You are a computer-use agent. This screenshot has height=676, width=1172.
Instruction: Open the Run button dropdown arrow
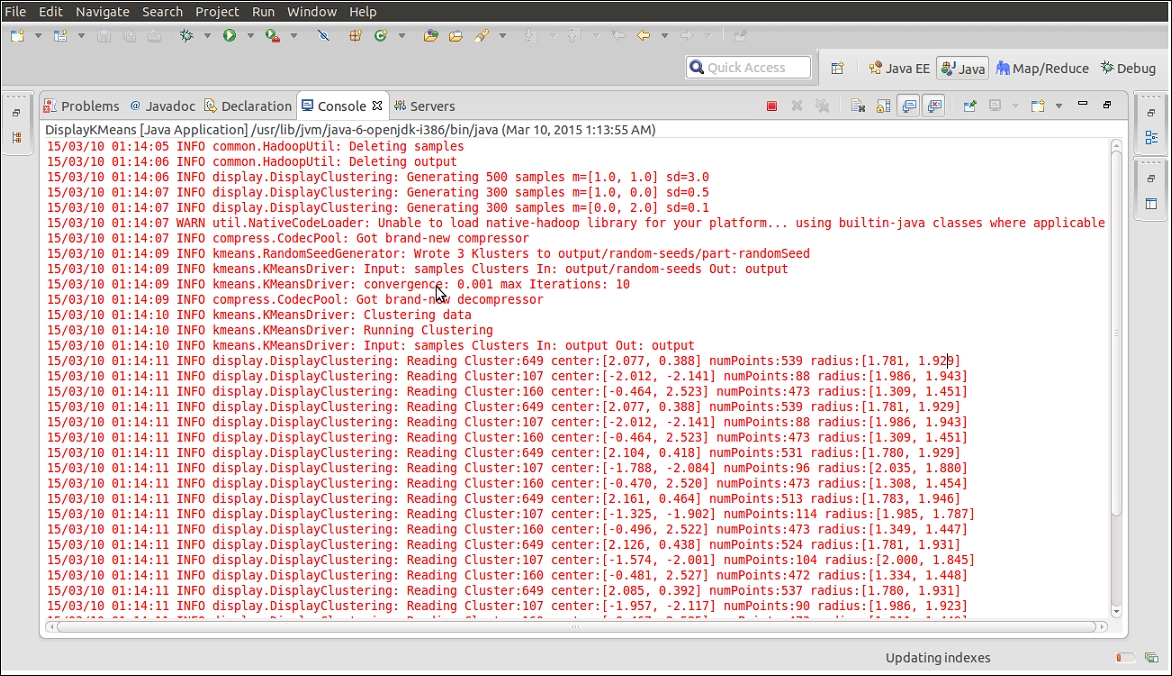point(251,33)
